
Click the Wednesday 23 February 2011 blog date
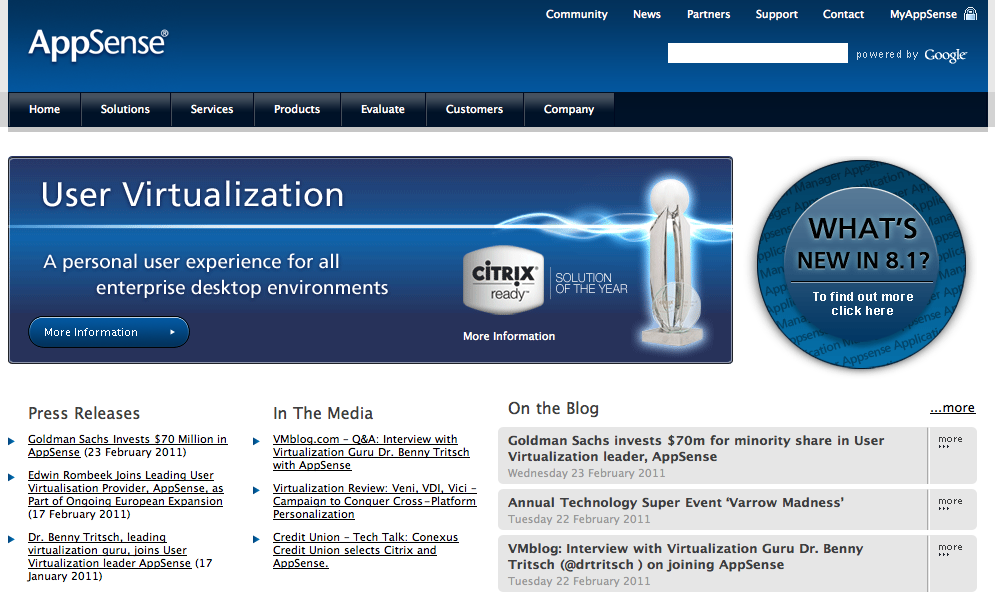[x=586, y=473]
